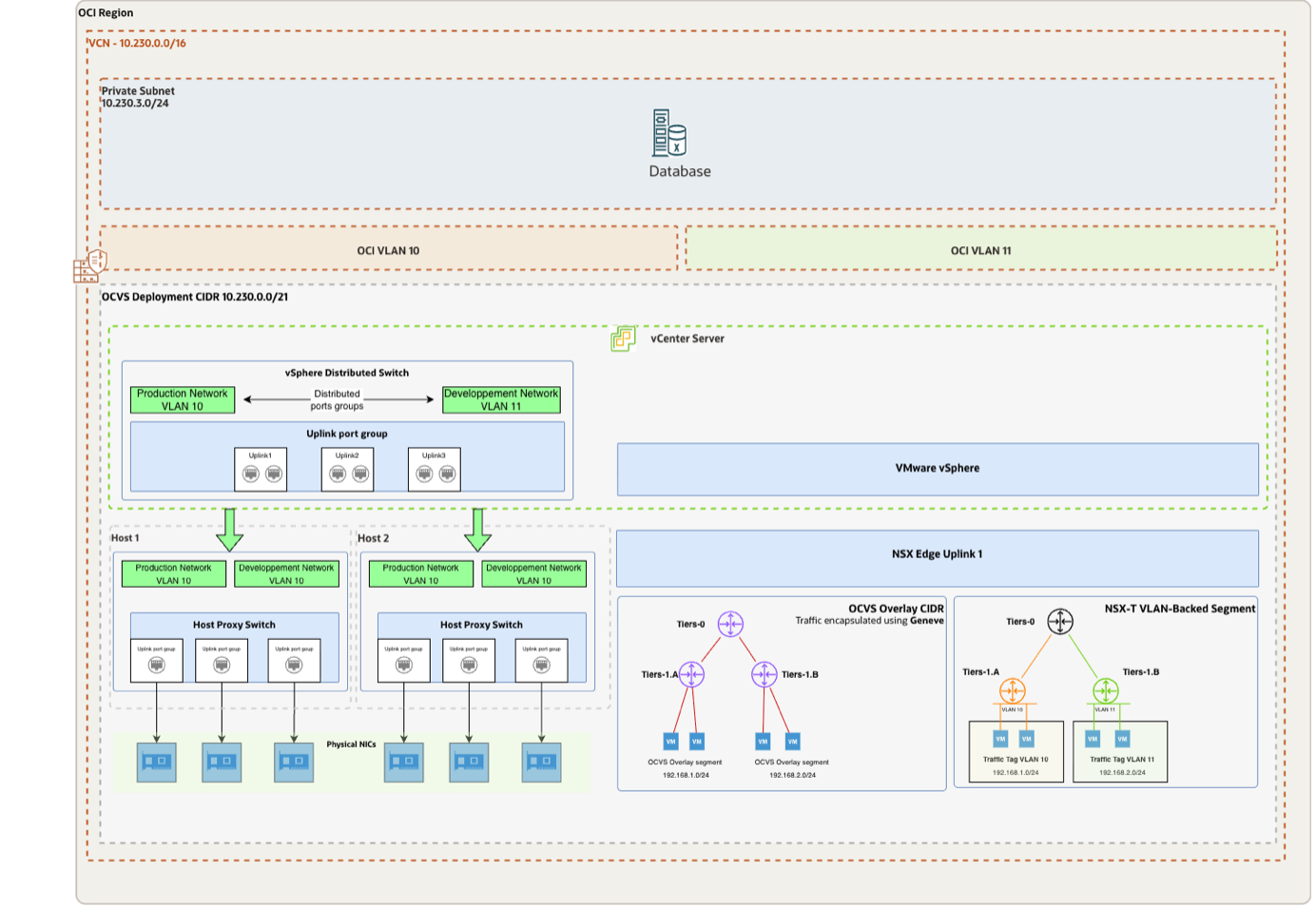
Task: Click the orange Tiers-1.A router icon
Action: [x=1013, y=690]
